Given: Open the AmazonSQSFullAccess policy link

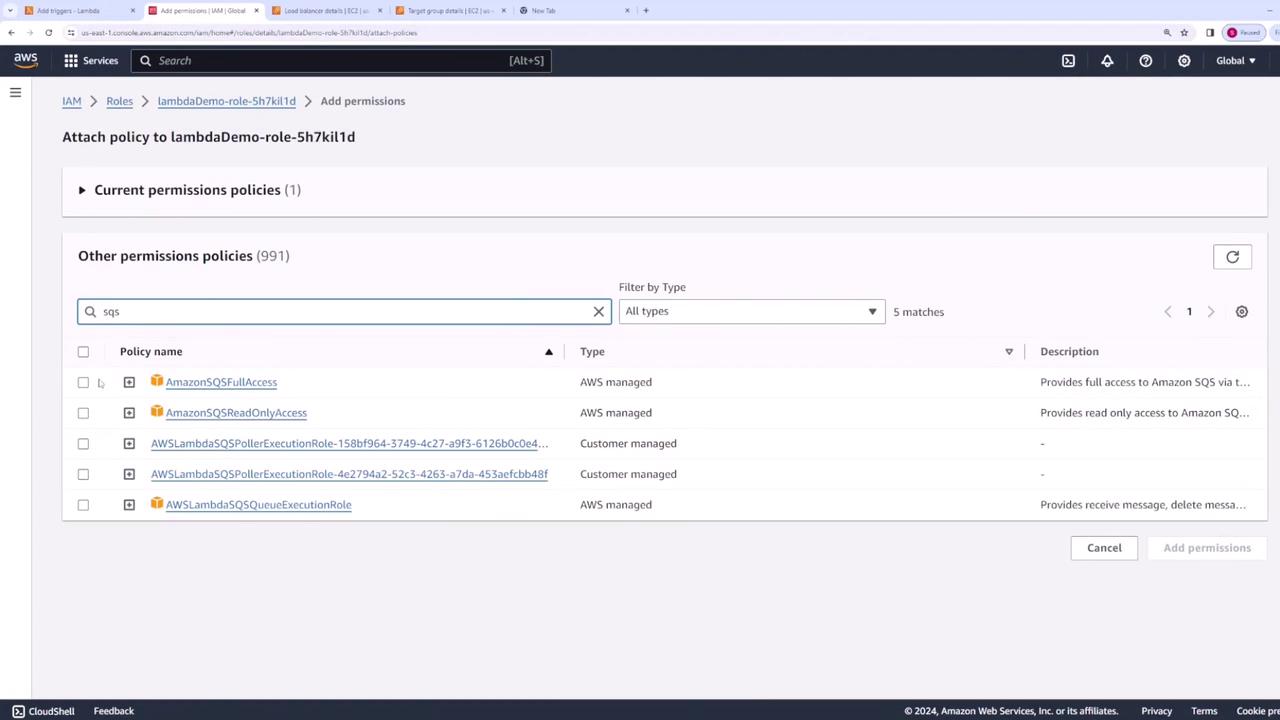Looking at the screenshot, I should [221, 382].
